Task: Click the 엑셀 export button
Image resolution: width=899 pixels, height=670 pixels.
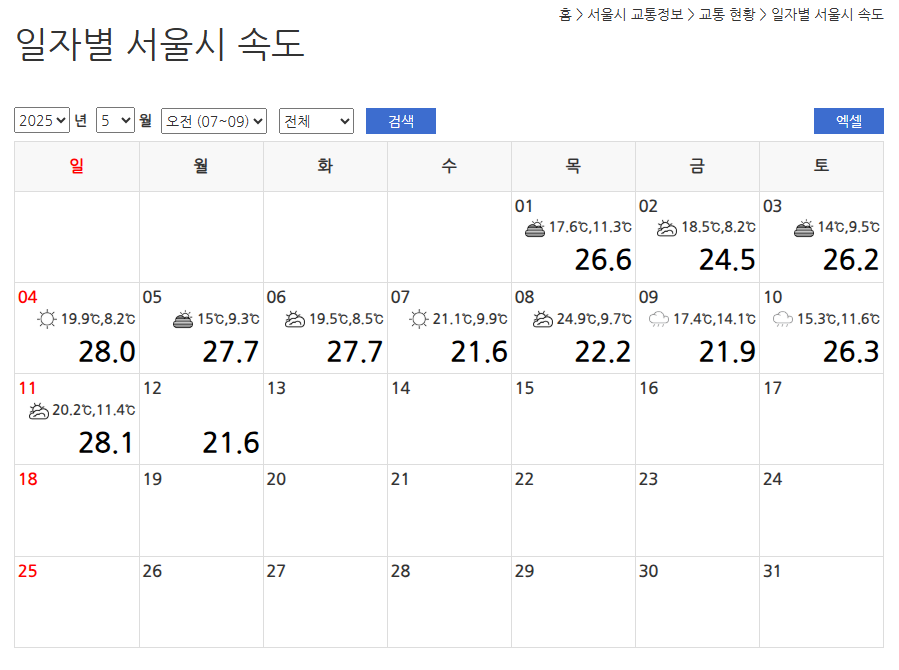Action: click(849, 121)
